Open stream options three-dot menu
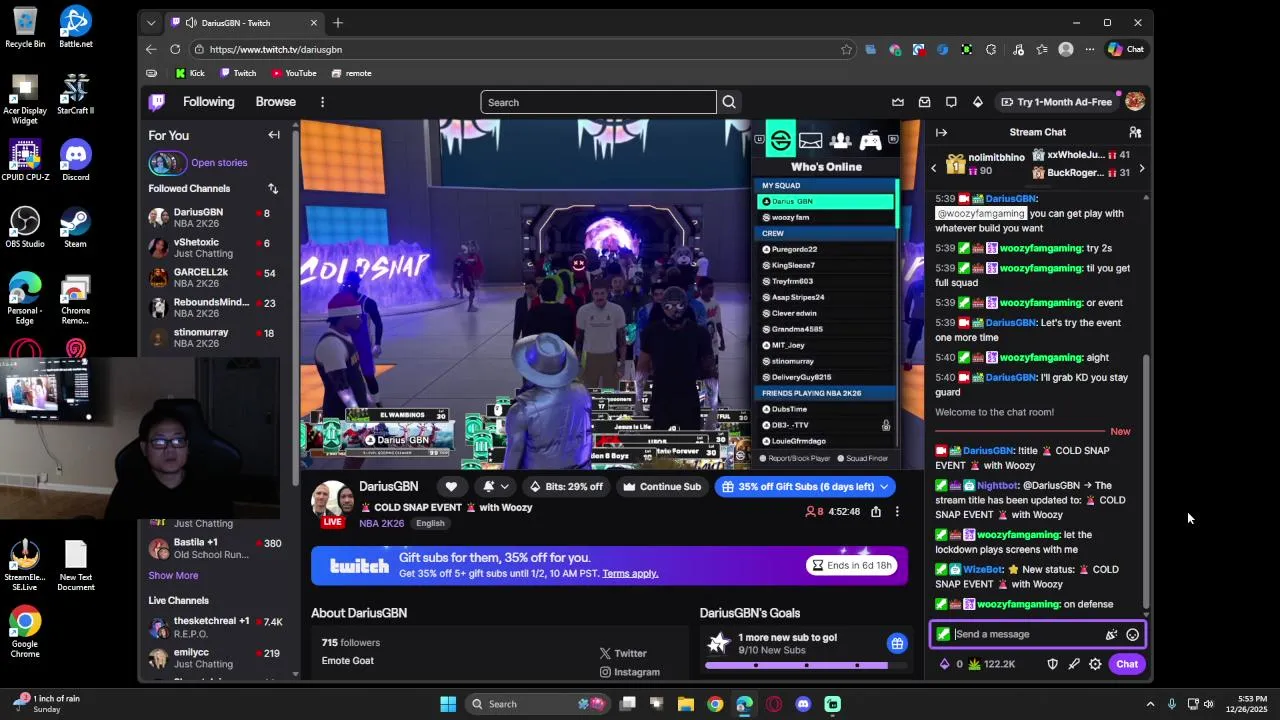The height and width of the screenshot is (720, 1280). [897, 512]
